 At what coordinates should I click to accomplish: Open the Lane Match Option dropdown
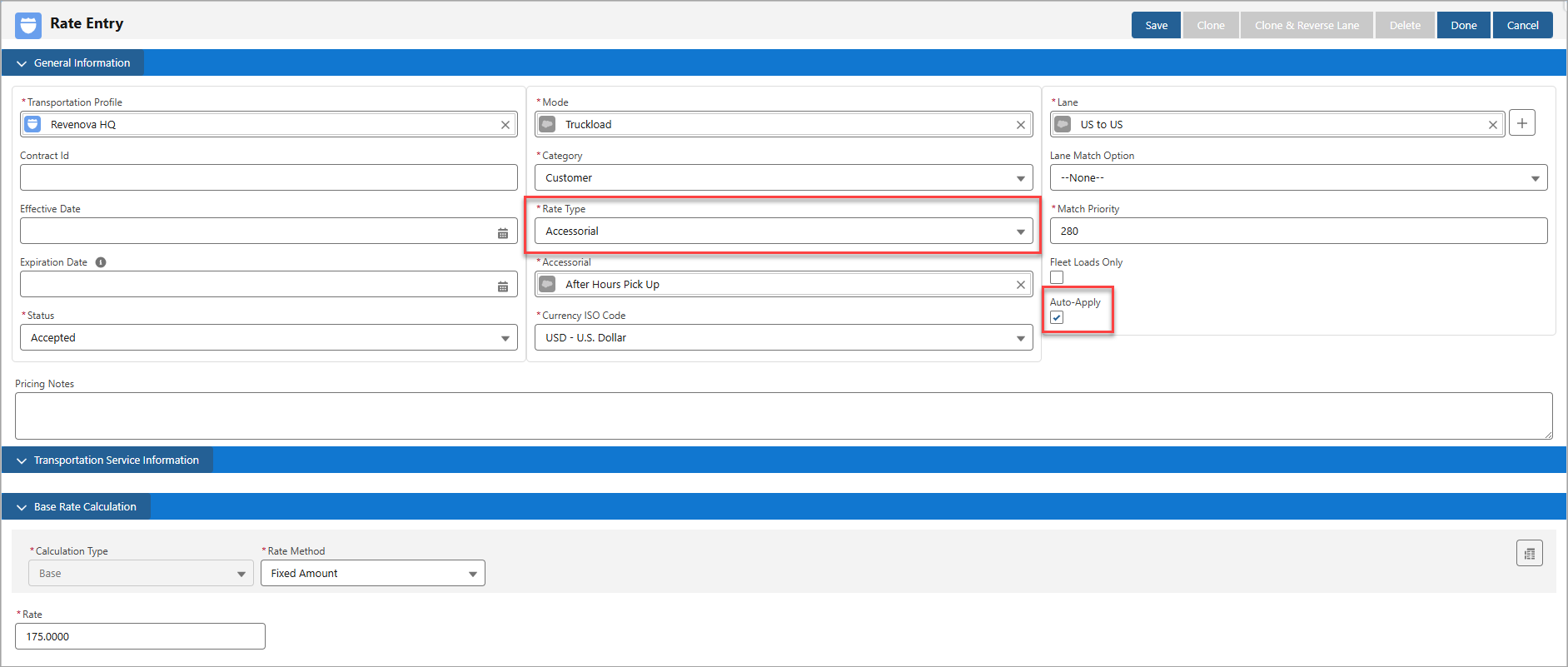coord(1298,177)
